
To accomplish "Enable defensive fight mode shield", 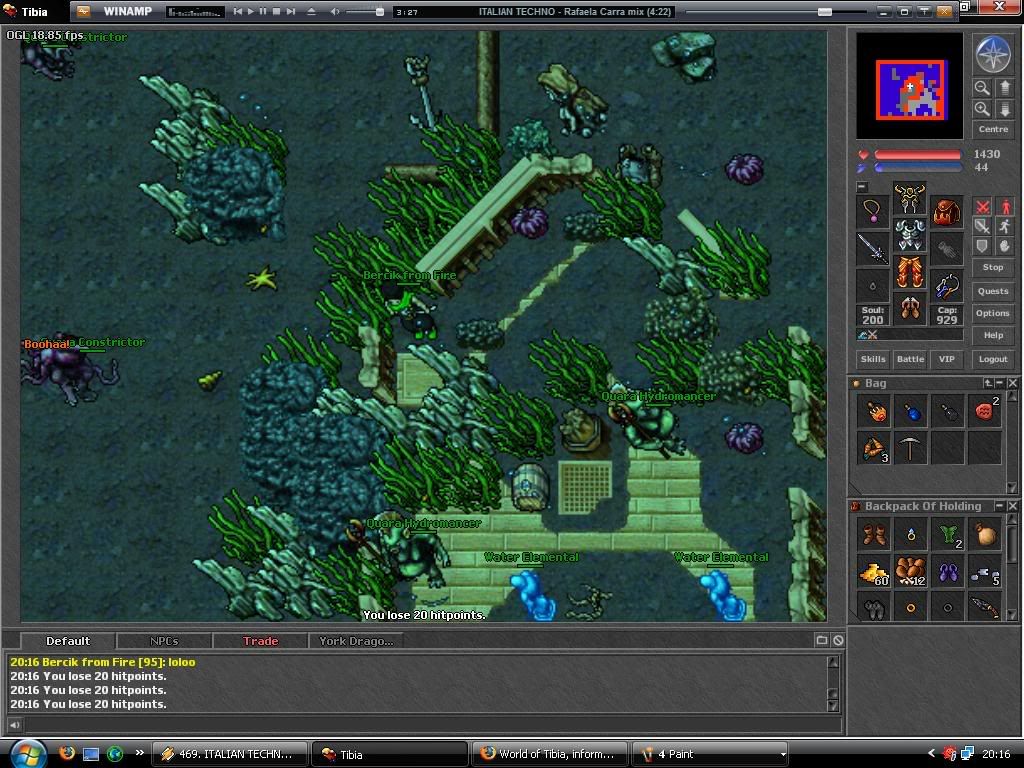I will pos(982,246).
